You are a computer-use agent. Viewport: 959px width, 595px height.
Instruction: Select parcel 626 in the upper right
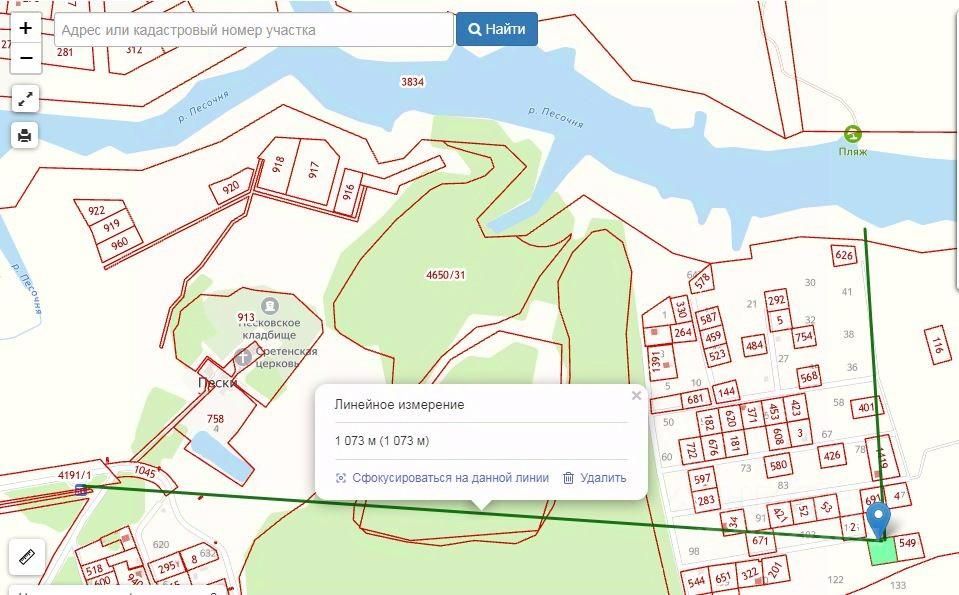843,255
